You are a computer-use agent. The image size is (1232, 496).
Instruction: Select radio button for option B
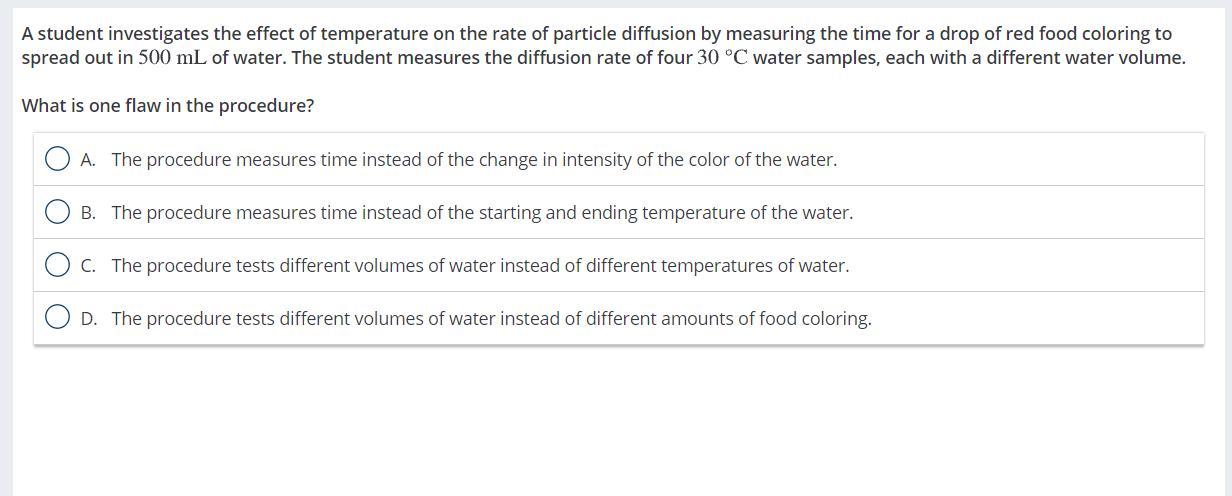(x=58, y=212)
